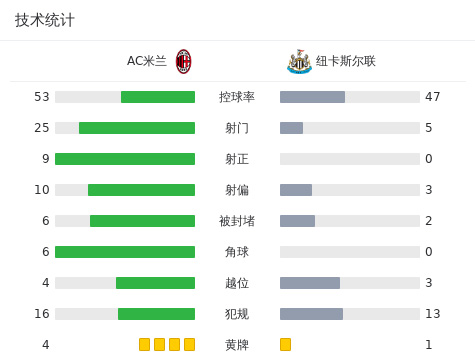Click Newcastle's fouls value 13
This screenshot has width=475, height=363.
(433, 314)
